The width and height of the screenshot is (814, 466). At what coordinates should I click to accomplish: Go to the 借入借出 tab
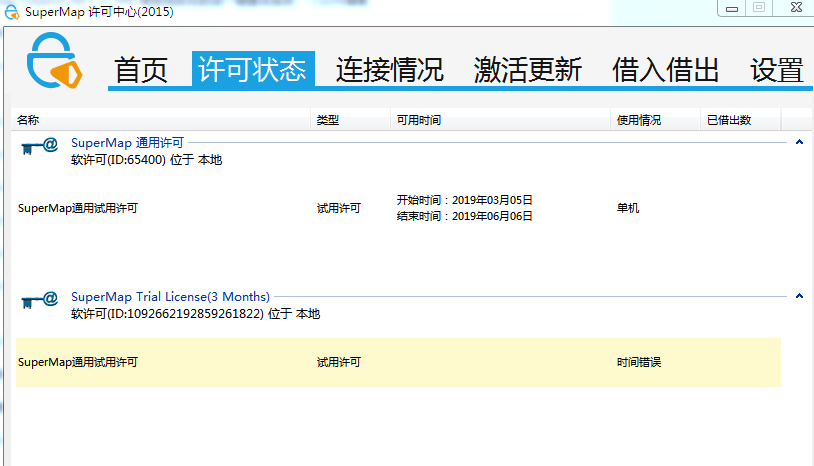coord(666,70)
